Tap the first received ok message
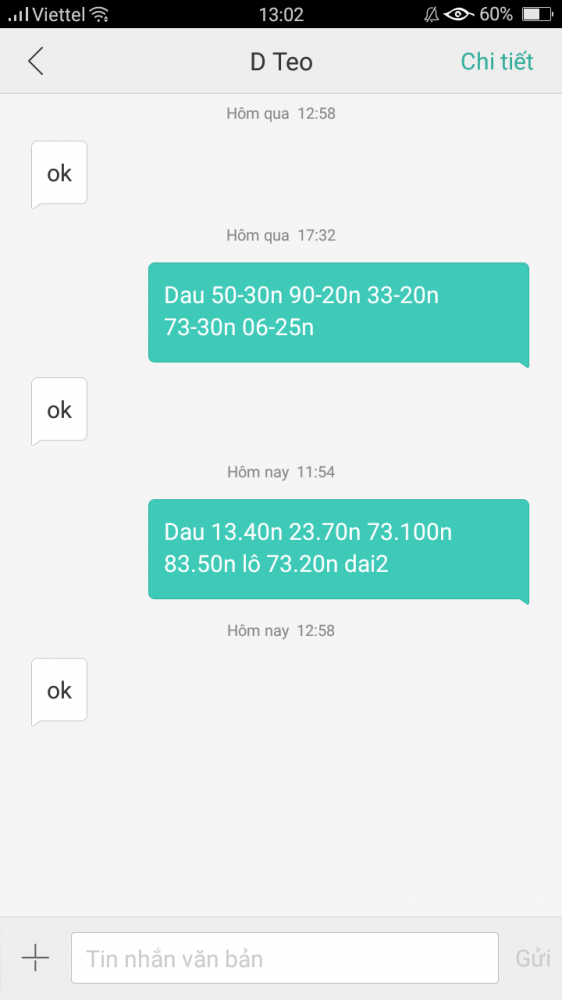This screenshot has height=1000, width=562. (59, 174)
